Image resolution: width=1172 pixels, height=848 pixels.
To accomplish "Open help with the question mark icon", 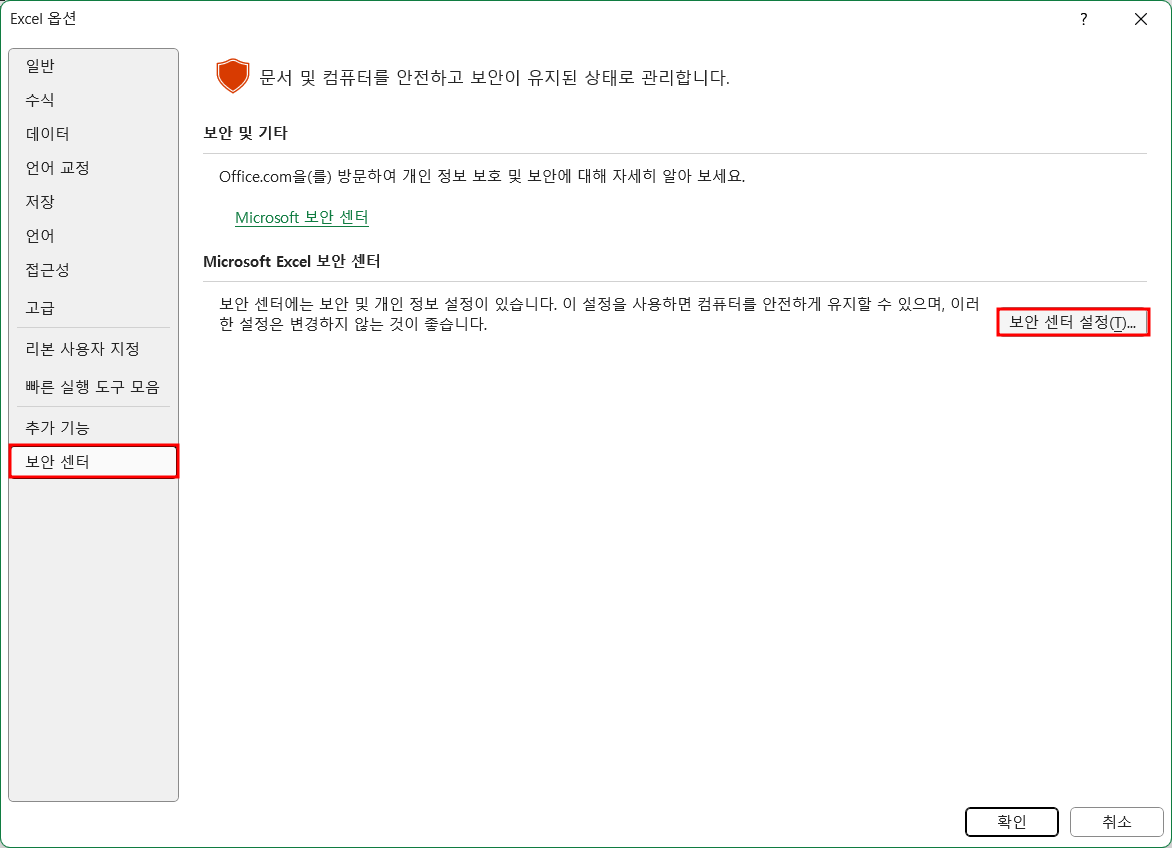I will (x=1084, y=19).
